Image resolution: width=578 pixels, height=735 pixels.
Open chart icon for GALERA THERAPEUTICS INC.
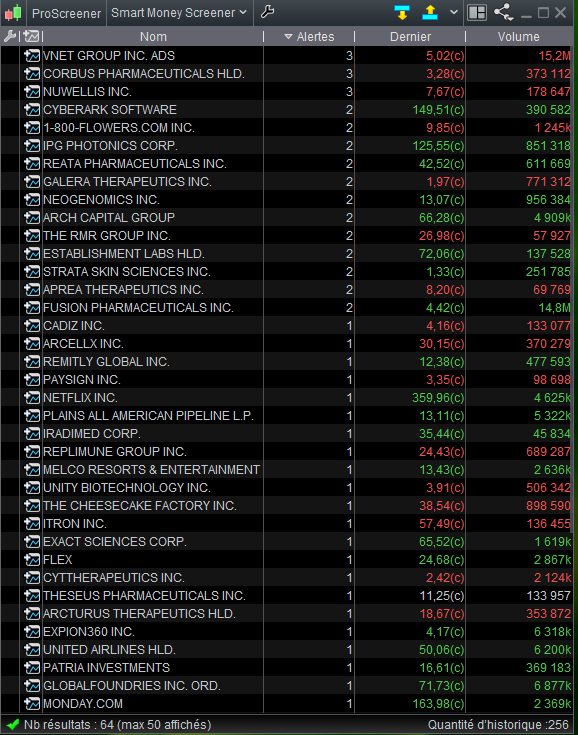click(32, 182)
